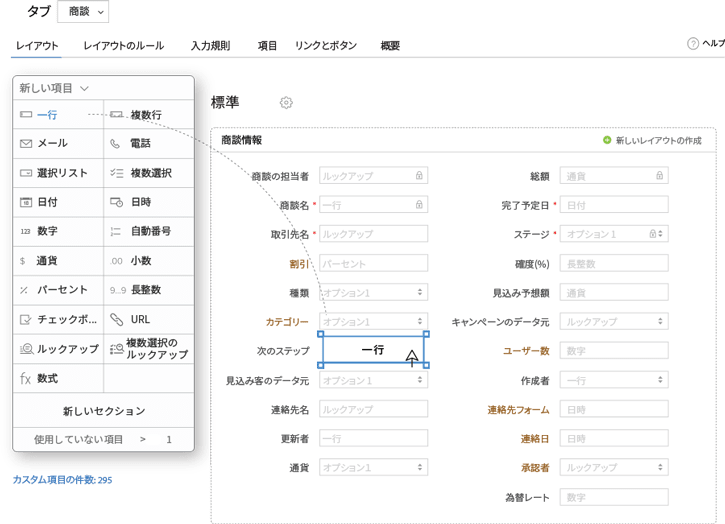
Task: Click the 割引 percent input field
Action: pos(373,263)
